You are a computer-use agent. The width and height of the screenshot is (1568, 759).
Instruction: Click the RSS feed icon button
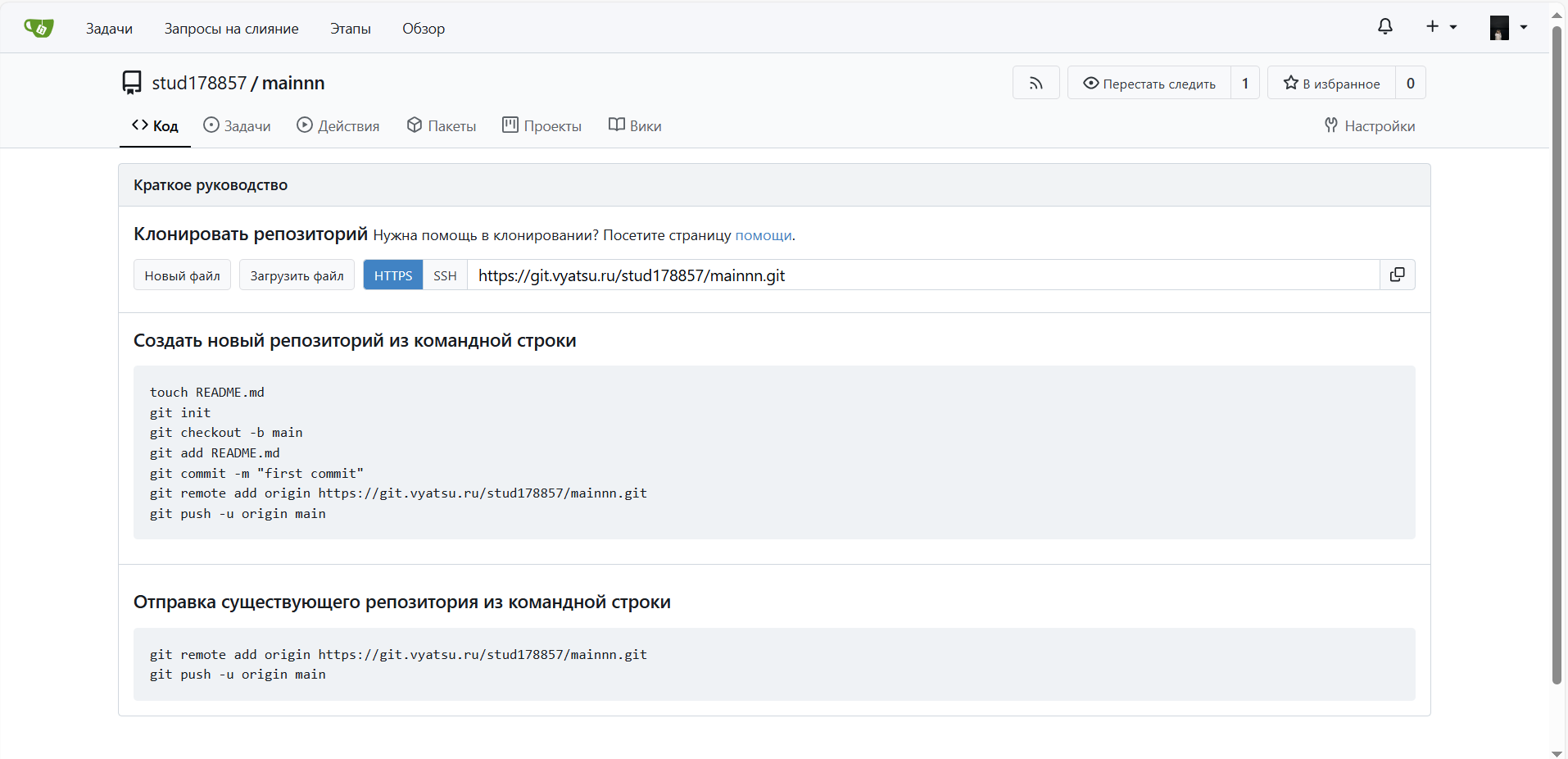1036,83
